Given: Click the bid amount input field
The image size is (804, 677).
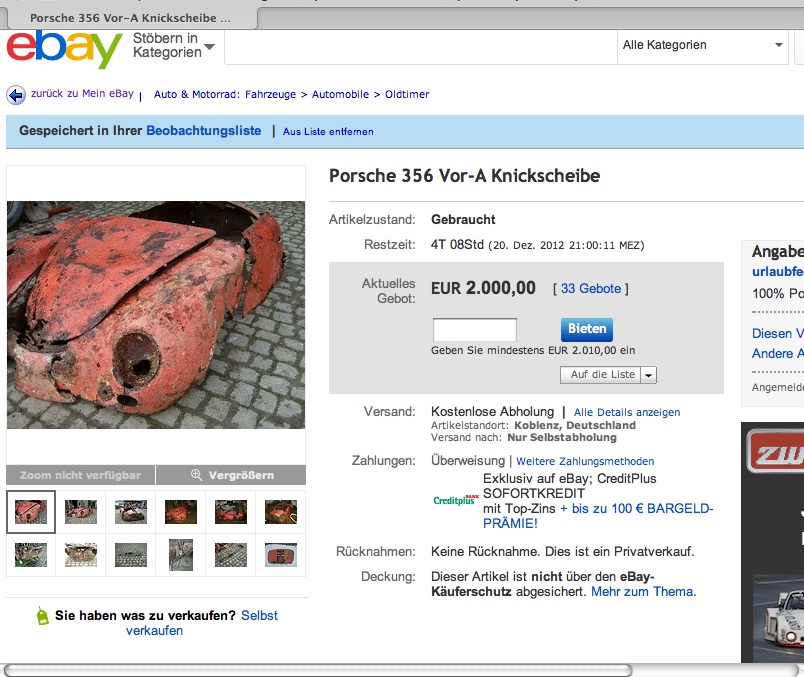Looking at the screenshot, I should (x=475, y=330).
